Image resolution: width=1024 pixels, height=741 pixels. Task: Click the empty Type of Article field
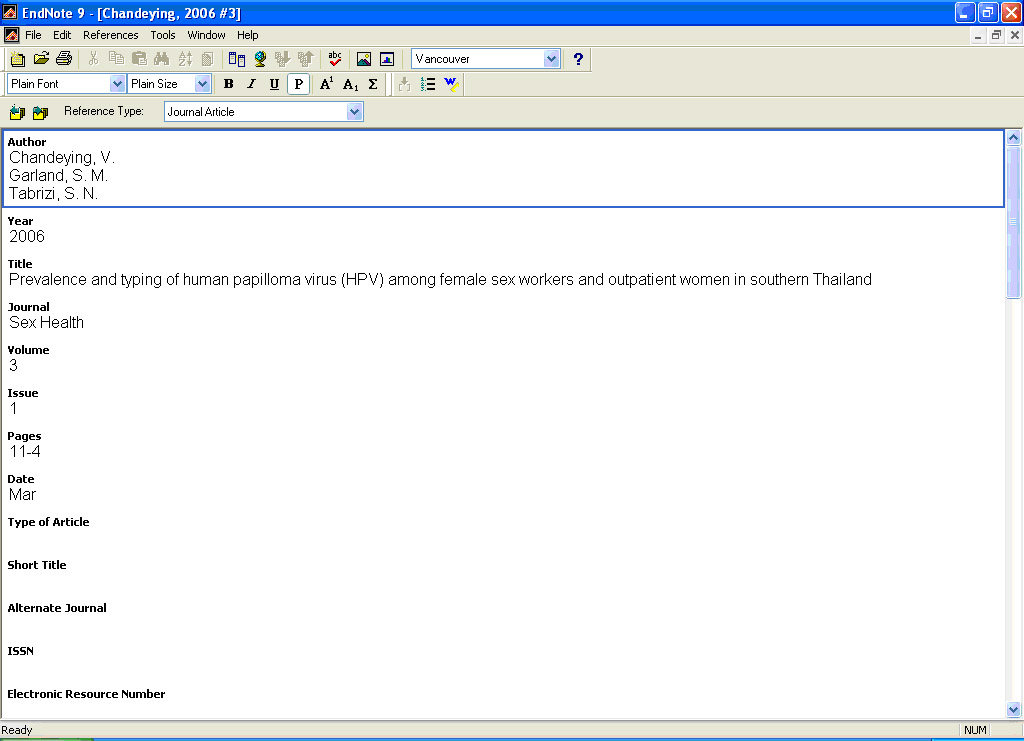(503, 538)
